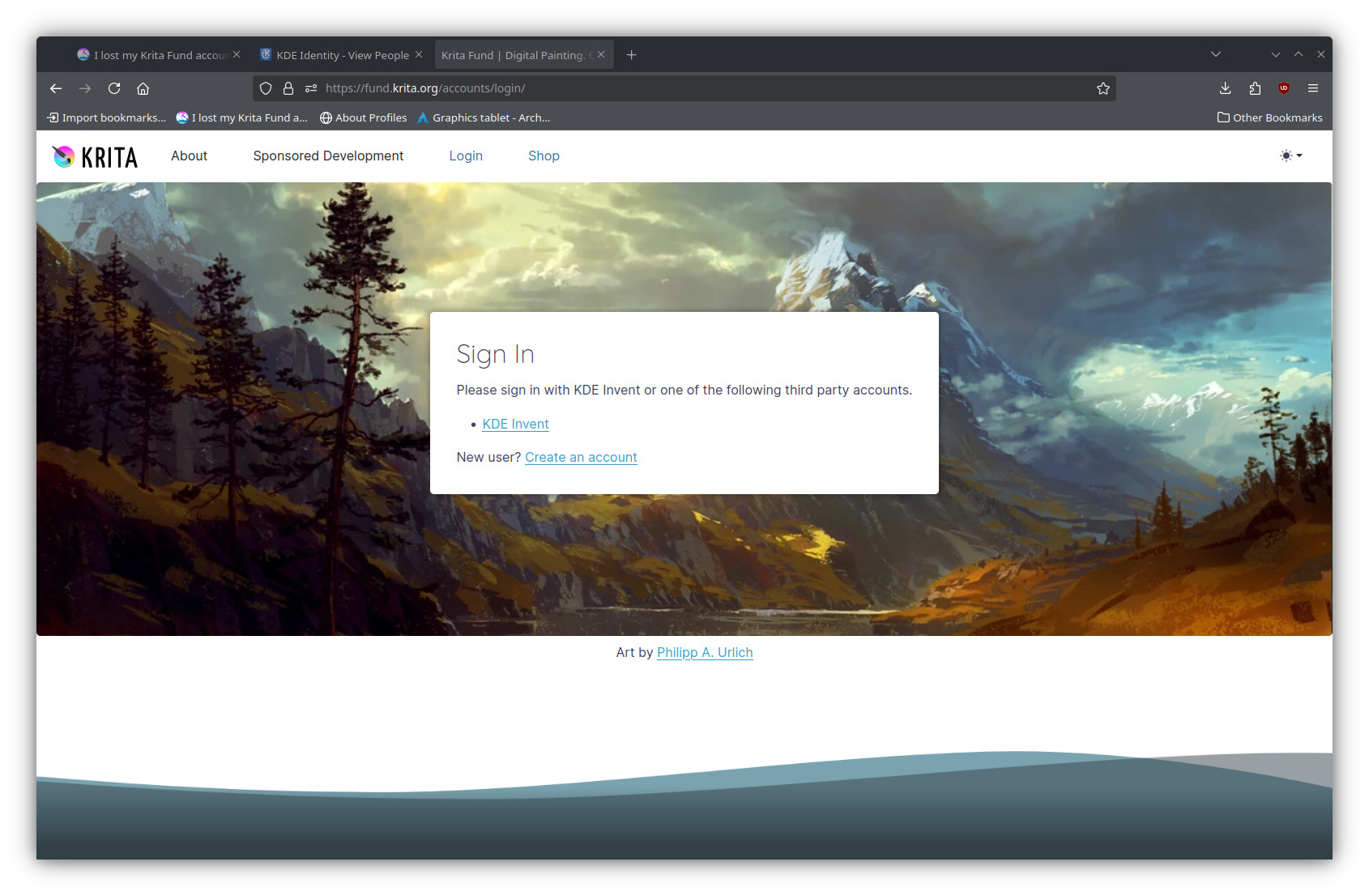The width and height of the screenshot is (1369, 896).
Task: Close the browser window
Action: coord(1321,54)
